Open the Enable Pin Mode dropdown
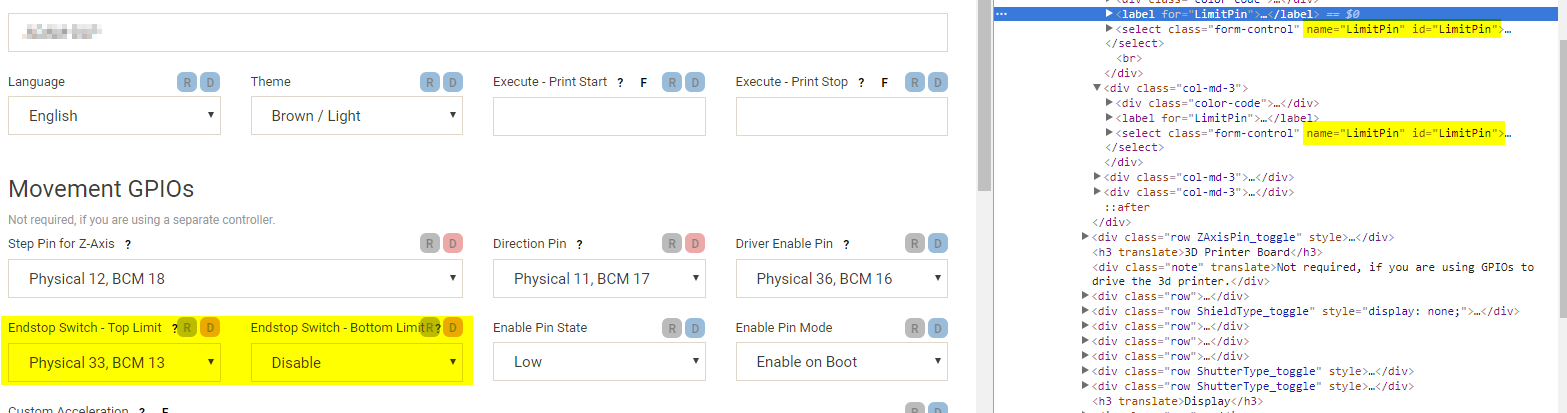Image resolution: width=1567 pixels, height=413 pixels. (x=842, y=362)
